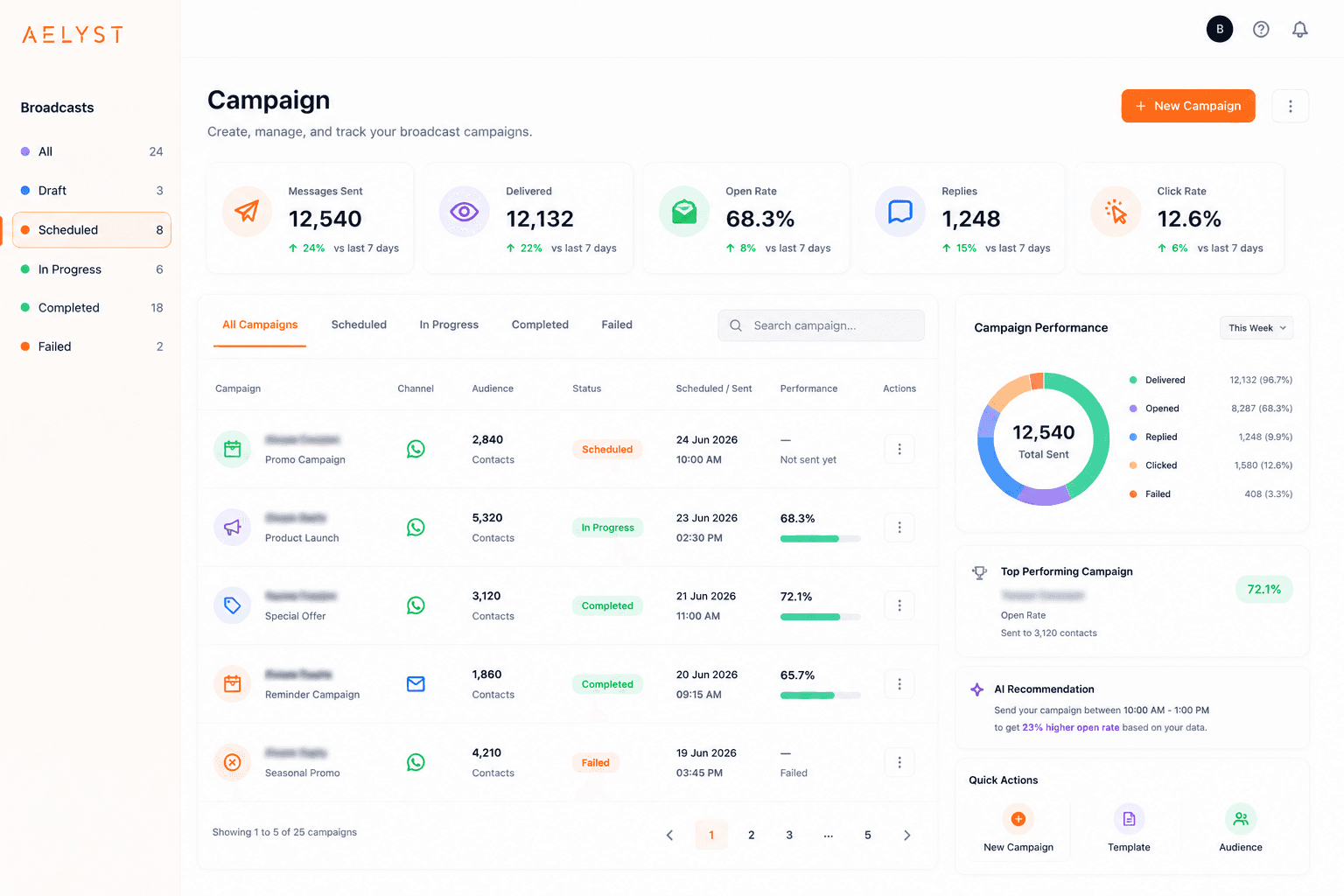Image resolution: width=1344 pixels, height=896 pixels.
Task: Click the donut chart Total Sent center
Action: (x=1043, y=440)
